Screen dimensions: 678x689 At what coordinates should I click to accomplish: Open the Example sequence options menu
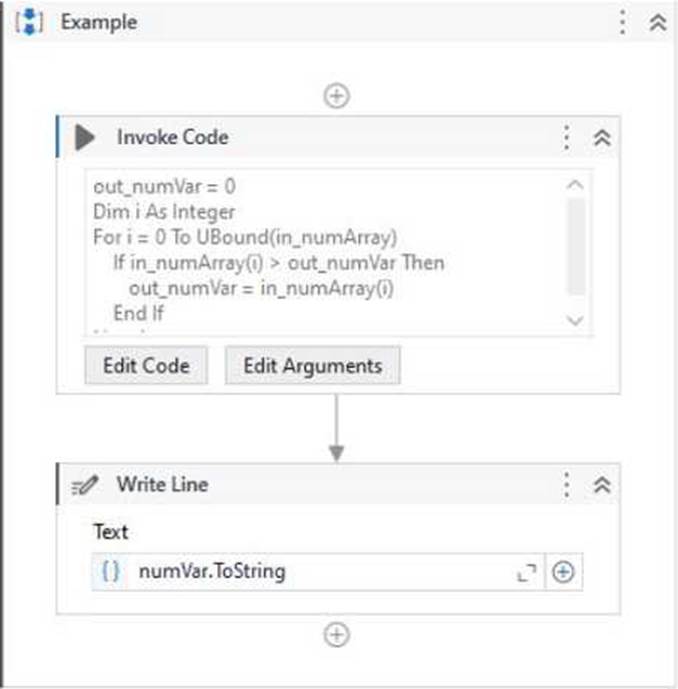[x=622, y=22]
